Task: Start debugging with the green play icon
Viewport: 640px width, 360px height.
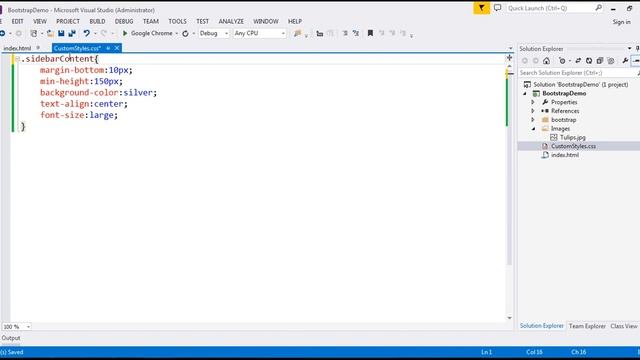Action: click(x=125, y=33)
